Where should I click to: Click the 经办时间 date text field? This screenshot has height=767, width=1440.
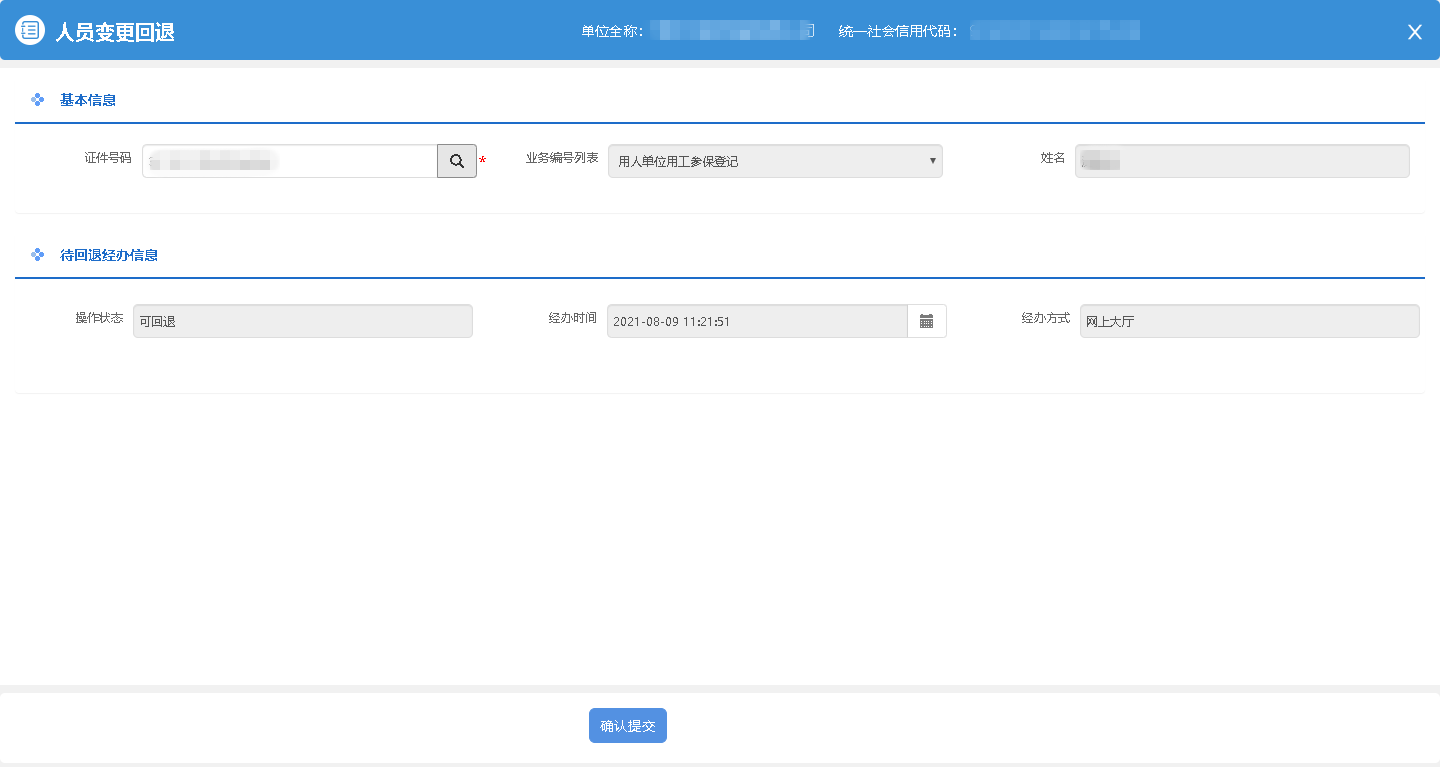pos(757,321)
